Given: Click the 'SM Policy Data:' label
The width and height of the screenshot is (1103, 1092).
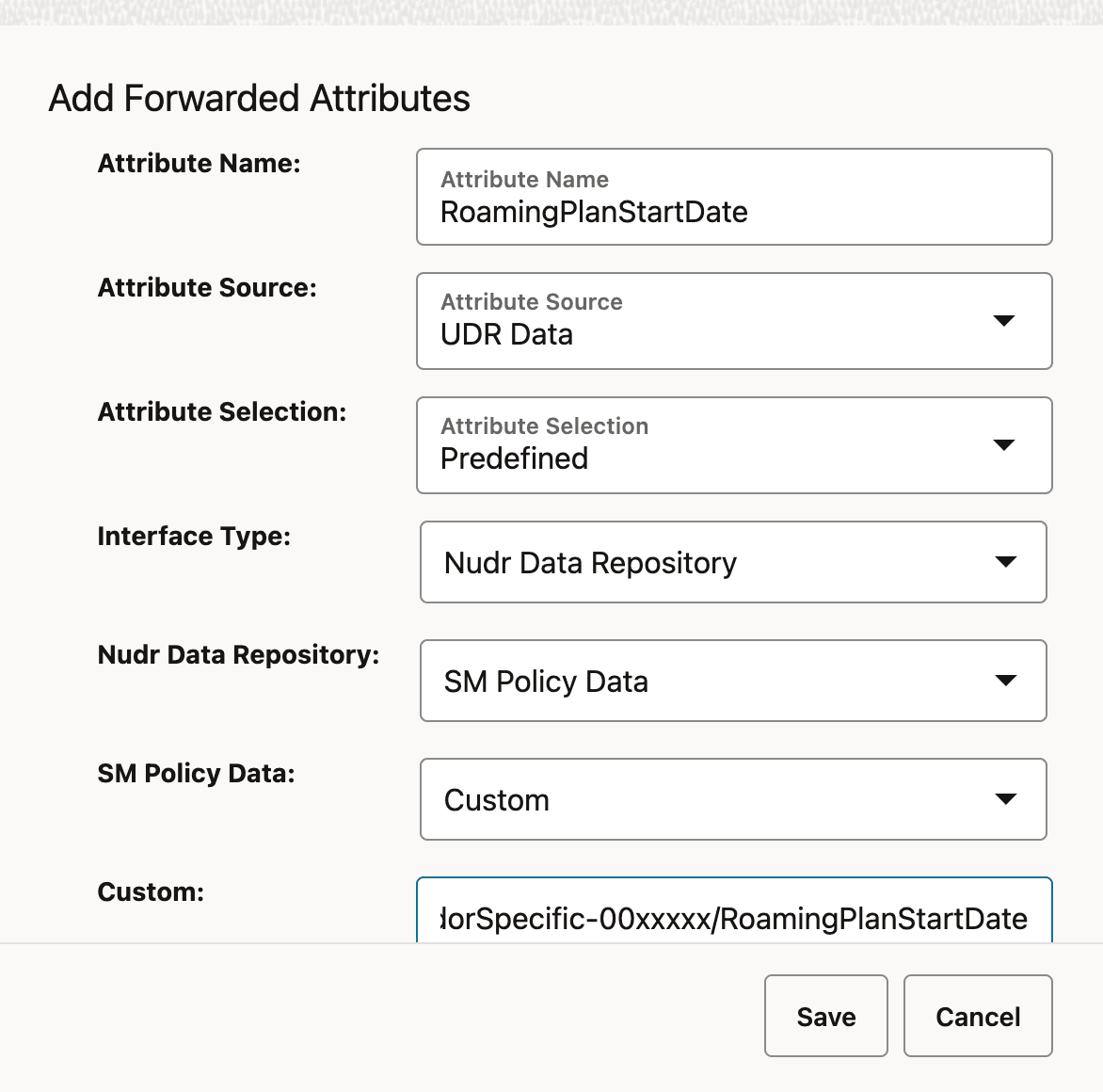Looking at the screenshot, I should pos(197,773).
